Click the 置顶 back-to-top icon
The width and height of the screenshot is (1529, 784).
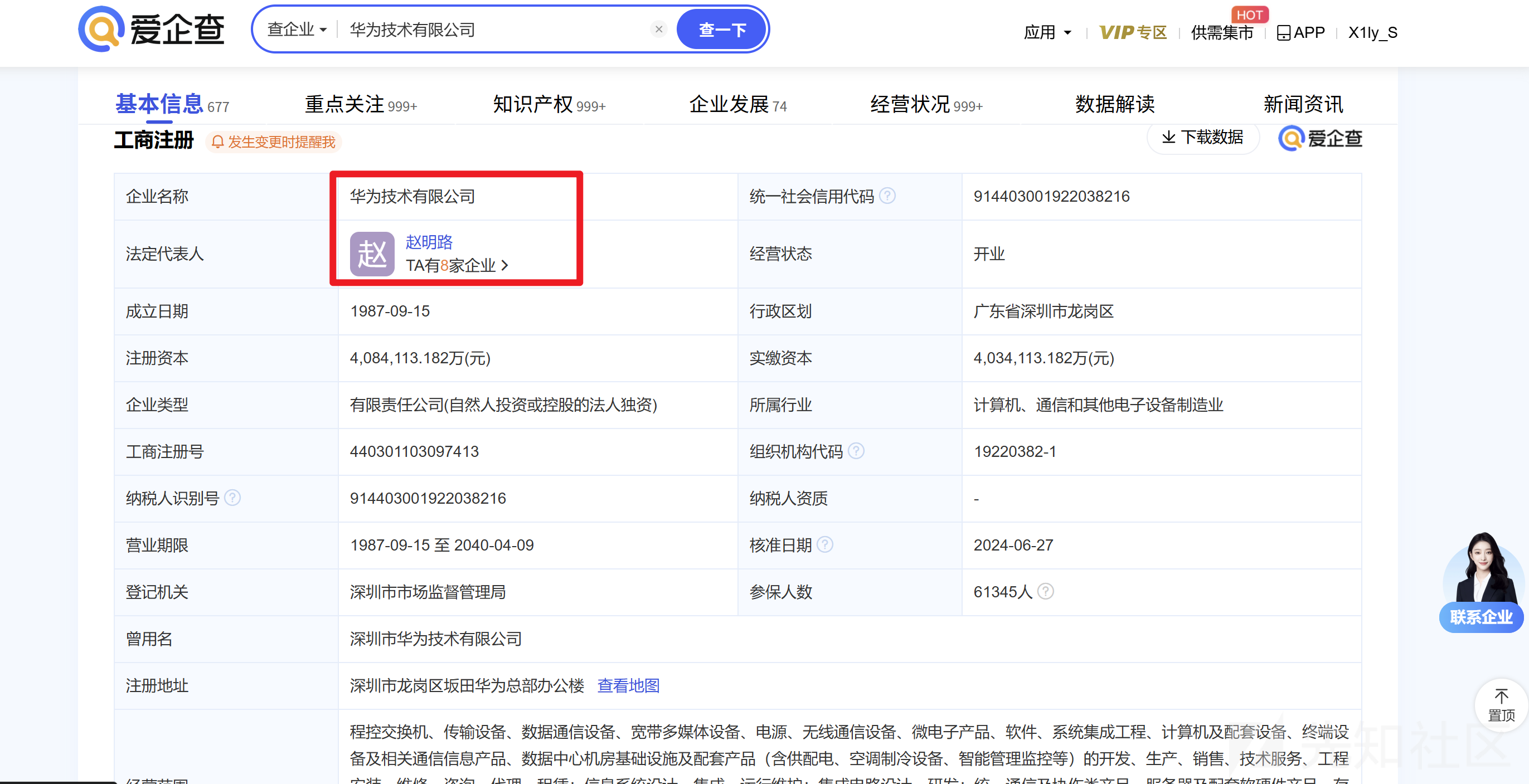pos(1501,704)
